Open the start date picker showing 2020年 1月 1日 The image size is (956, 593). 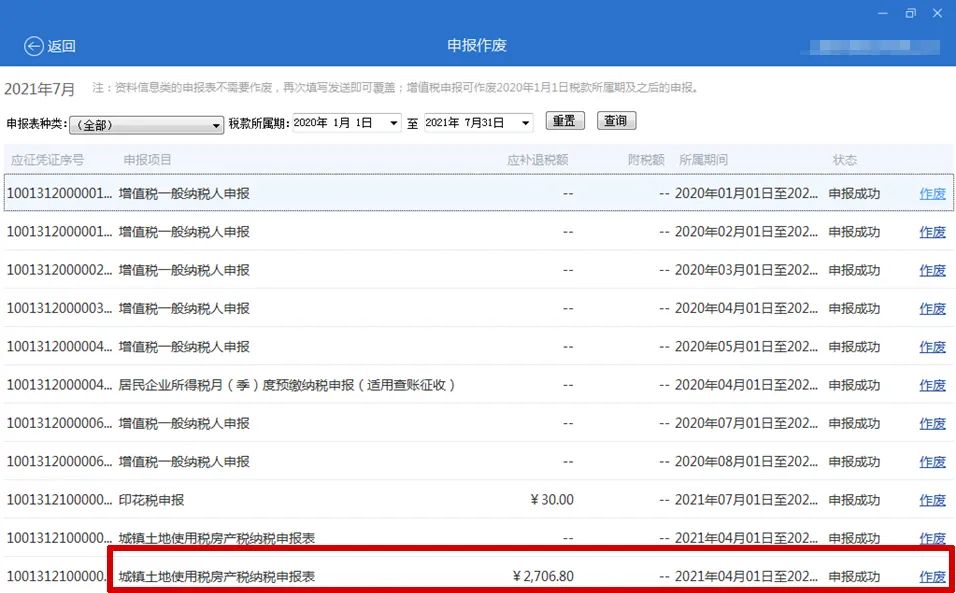pos(346,123)
